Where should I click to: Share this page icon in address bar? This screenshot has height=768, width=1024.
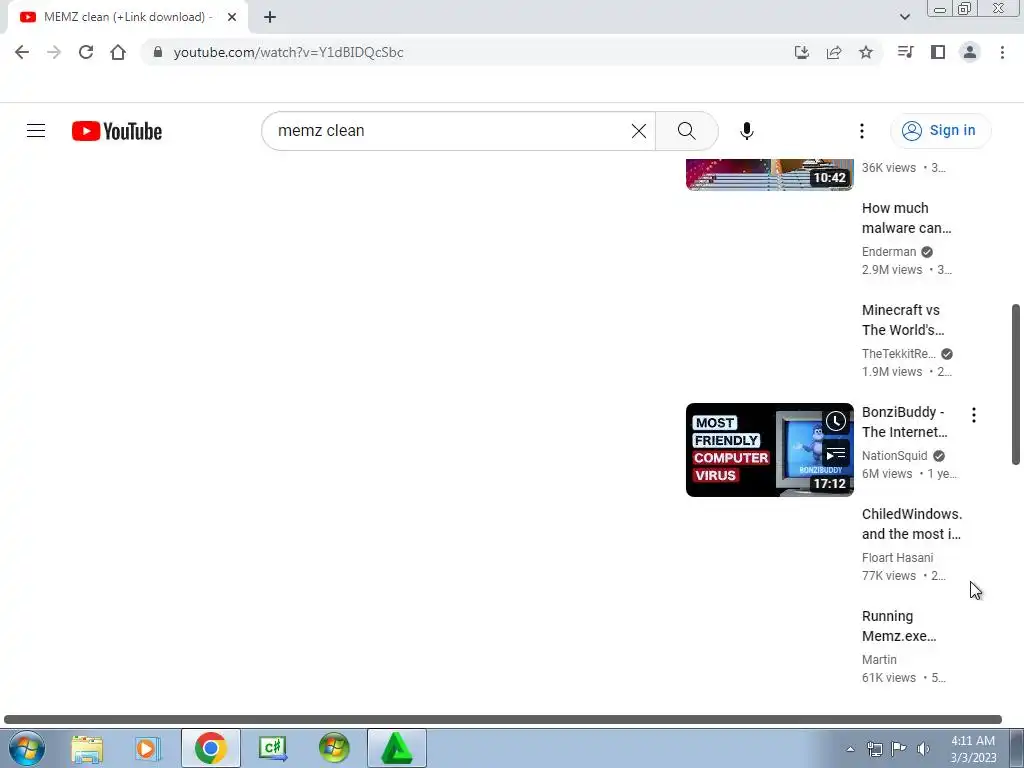point(834,52)
